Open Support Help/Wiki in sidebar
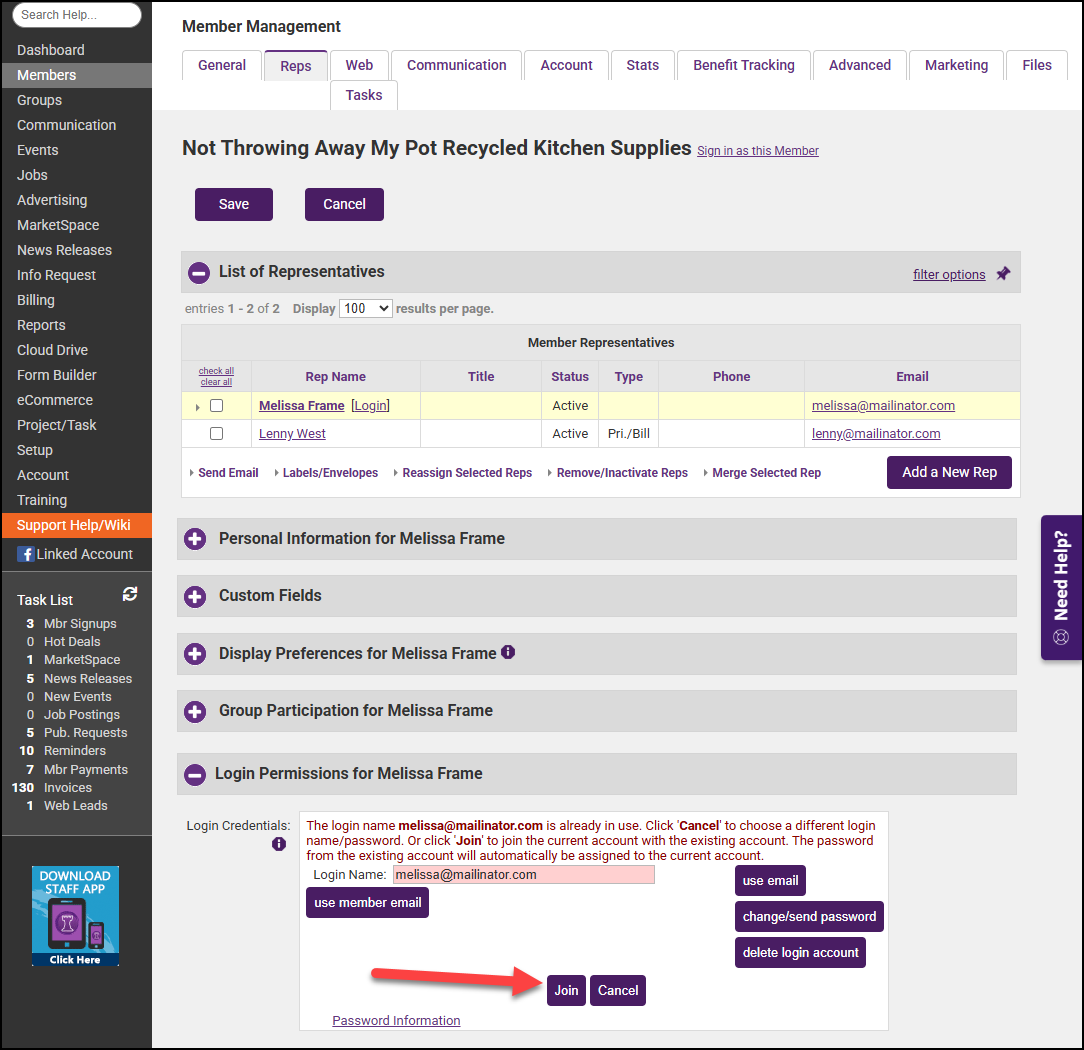Viewport: 1084px width, 1050px height. point(77,525)
